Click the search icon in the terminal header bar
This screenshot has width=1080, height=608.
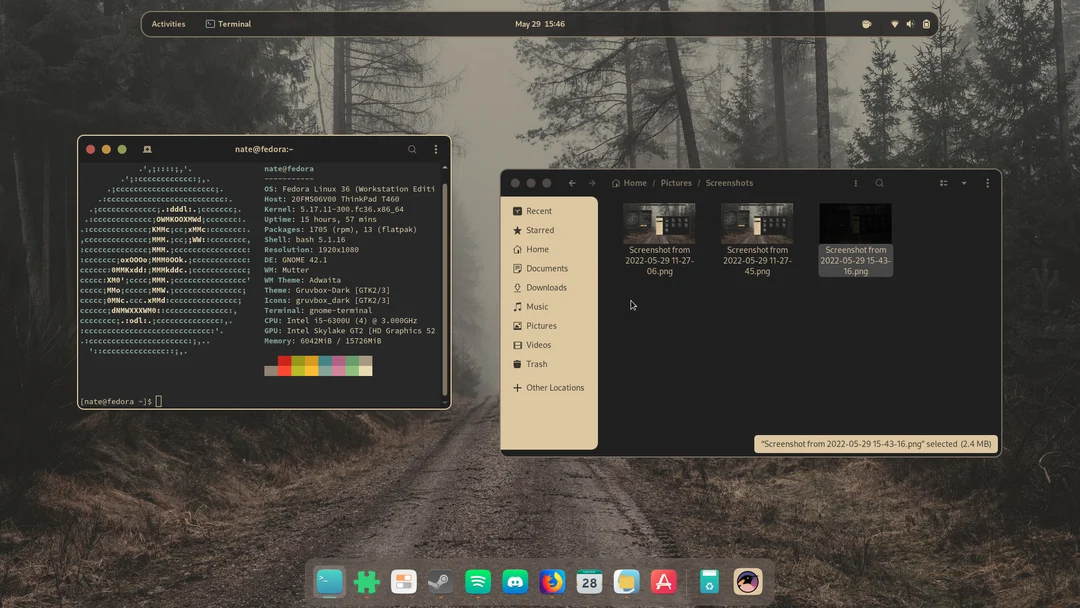tap(411, 148)
